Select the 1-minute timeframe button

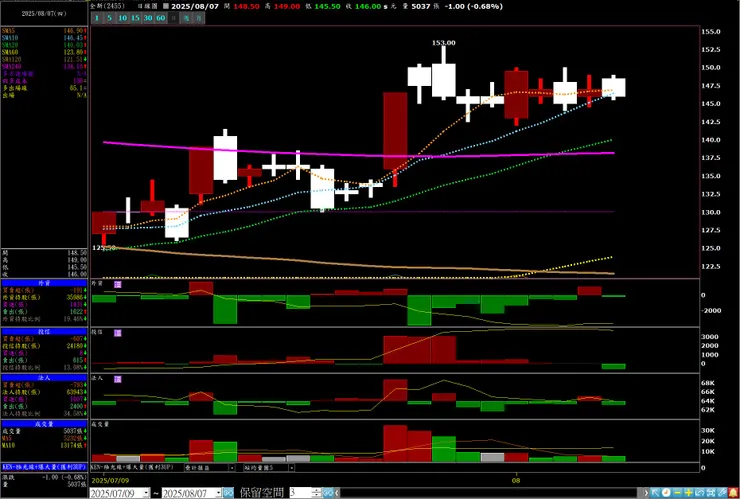(96, 18)
